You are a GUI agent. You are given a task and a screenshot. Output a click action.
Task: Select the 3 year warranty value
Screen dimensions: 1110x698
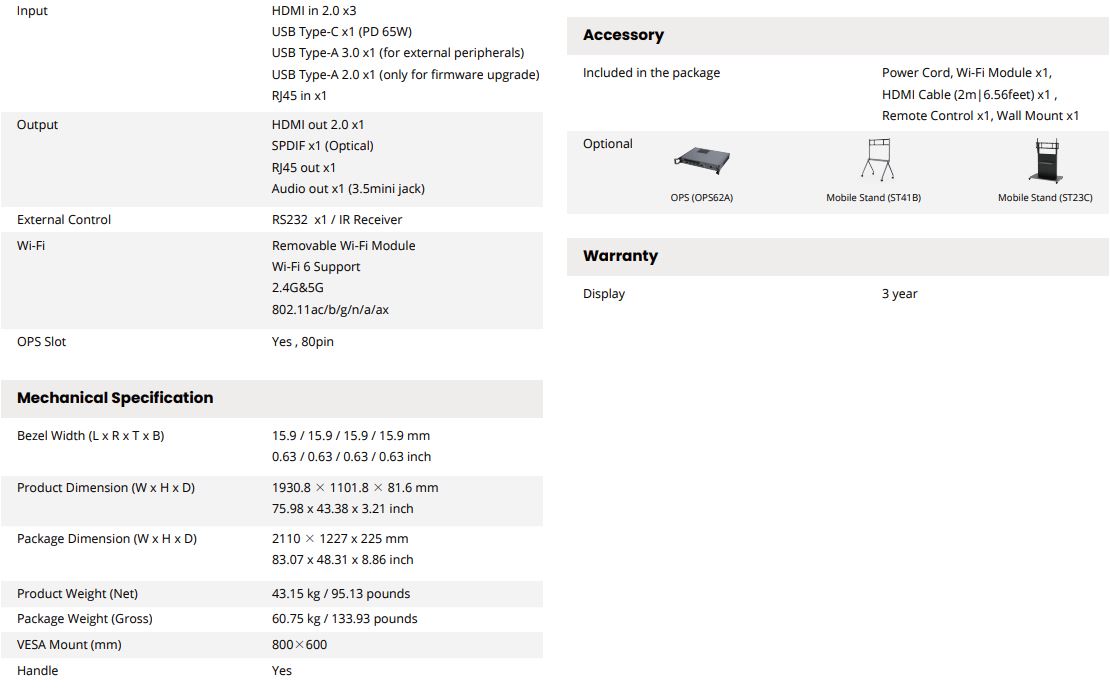[x=900, y=294]
